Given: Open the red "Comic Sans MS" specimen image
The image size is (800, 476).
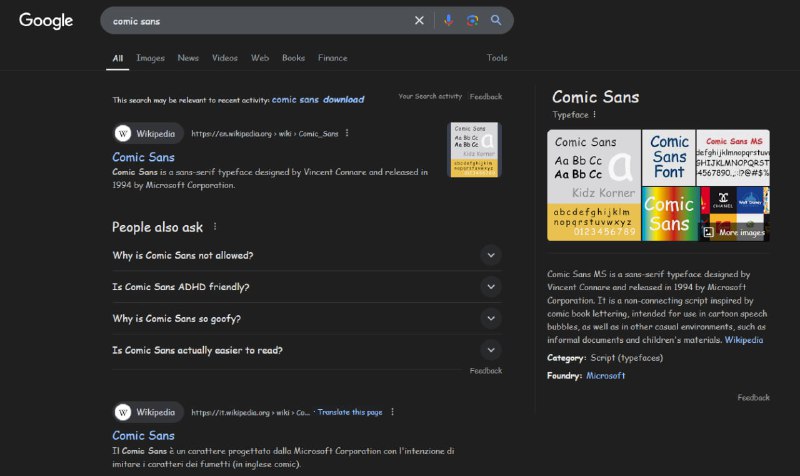Looking at the screenshot, I should click(733, 157).
